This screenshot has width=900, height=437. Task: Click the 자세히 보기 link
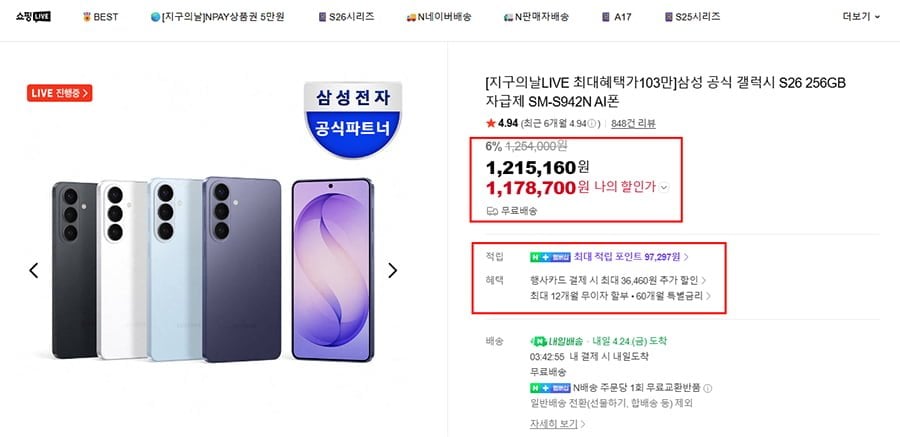[553, 424]
